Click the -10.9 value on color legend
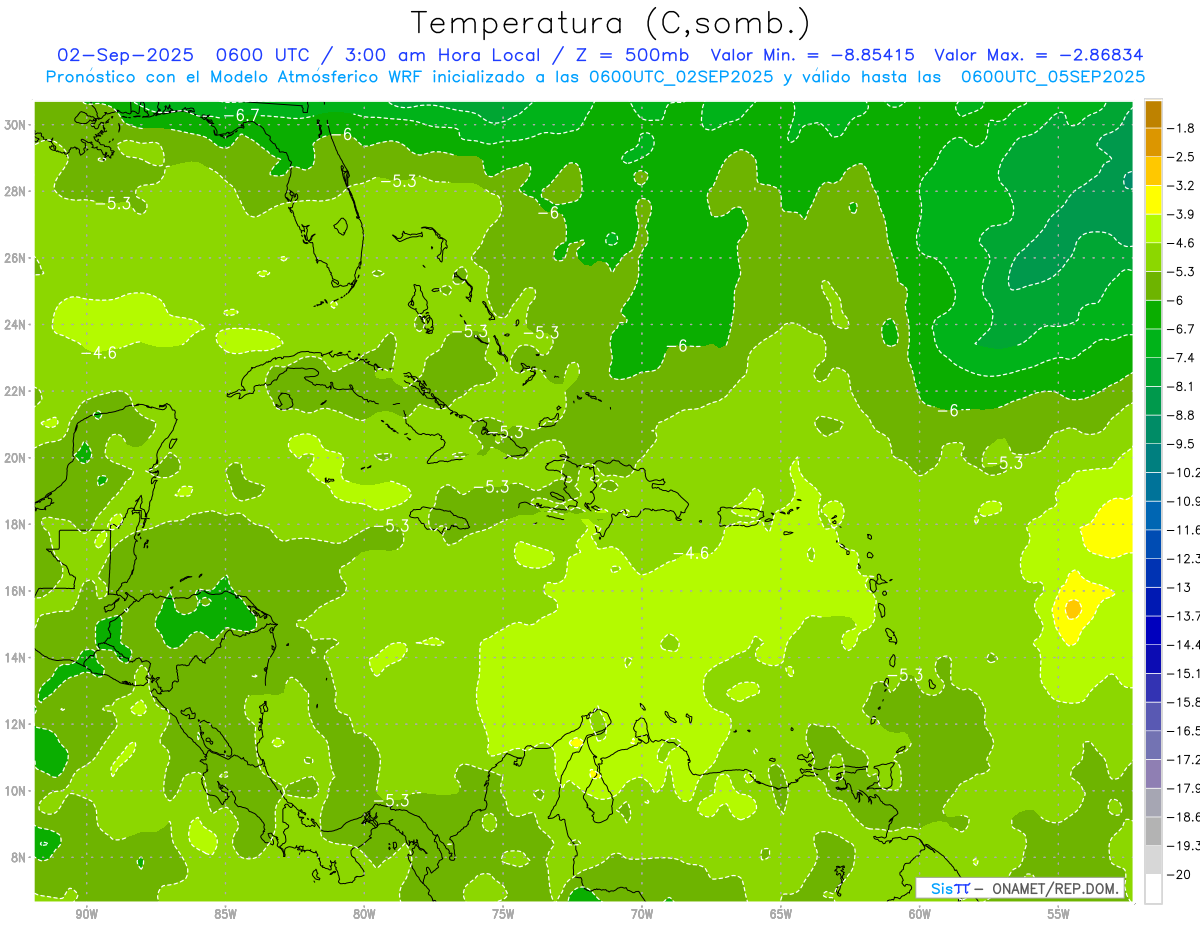Image resolution: width=1200 pixels, height=927 pixels. 1184,501
